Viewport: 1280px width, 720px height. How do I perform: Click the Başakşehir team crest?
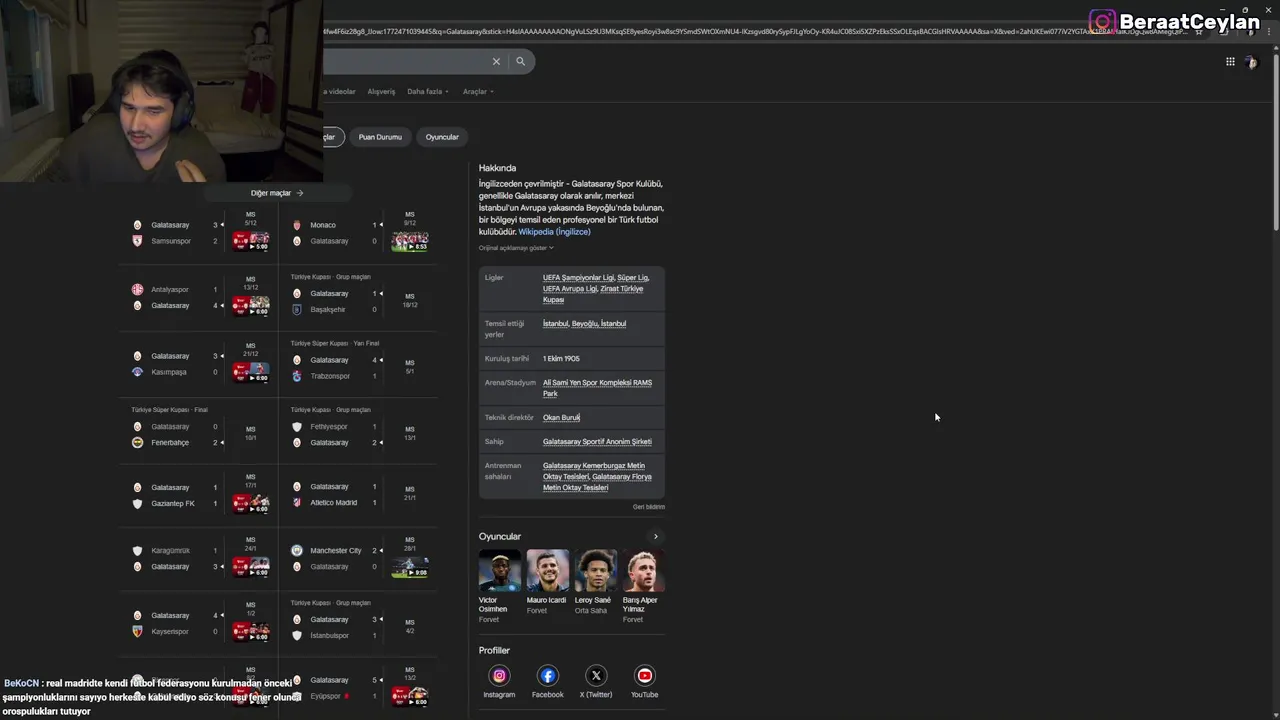coord(297,309)
